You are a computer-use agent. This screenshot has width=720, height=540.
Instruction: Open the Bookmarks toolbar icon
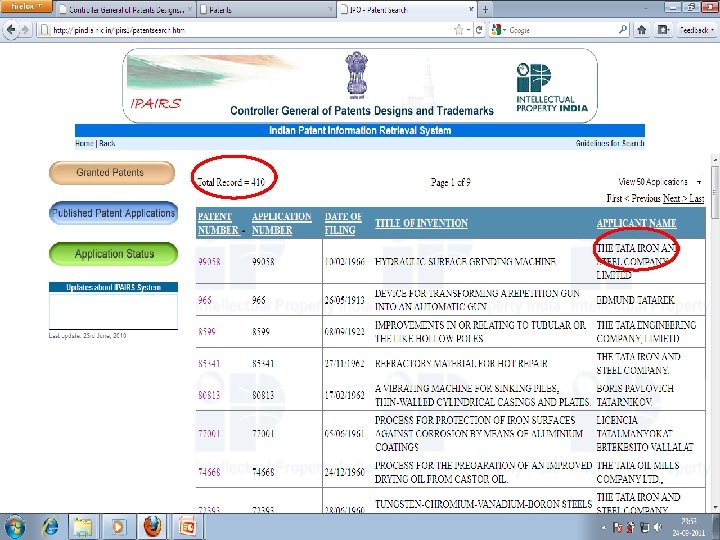[x=663, y=30]
